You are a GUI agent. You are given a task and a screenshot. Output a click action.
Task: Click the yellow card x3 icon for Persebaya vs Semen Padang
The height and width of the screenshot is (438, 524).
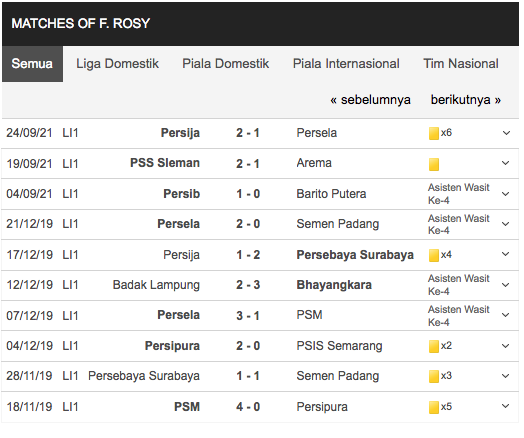(x=433, y=377)
